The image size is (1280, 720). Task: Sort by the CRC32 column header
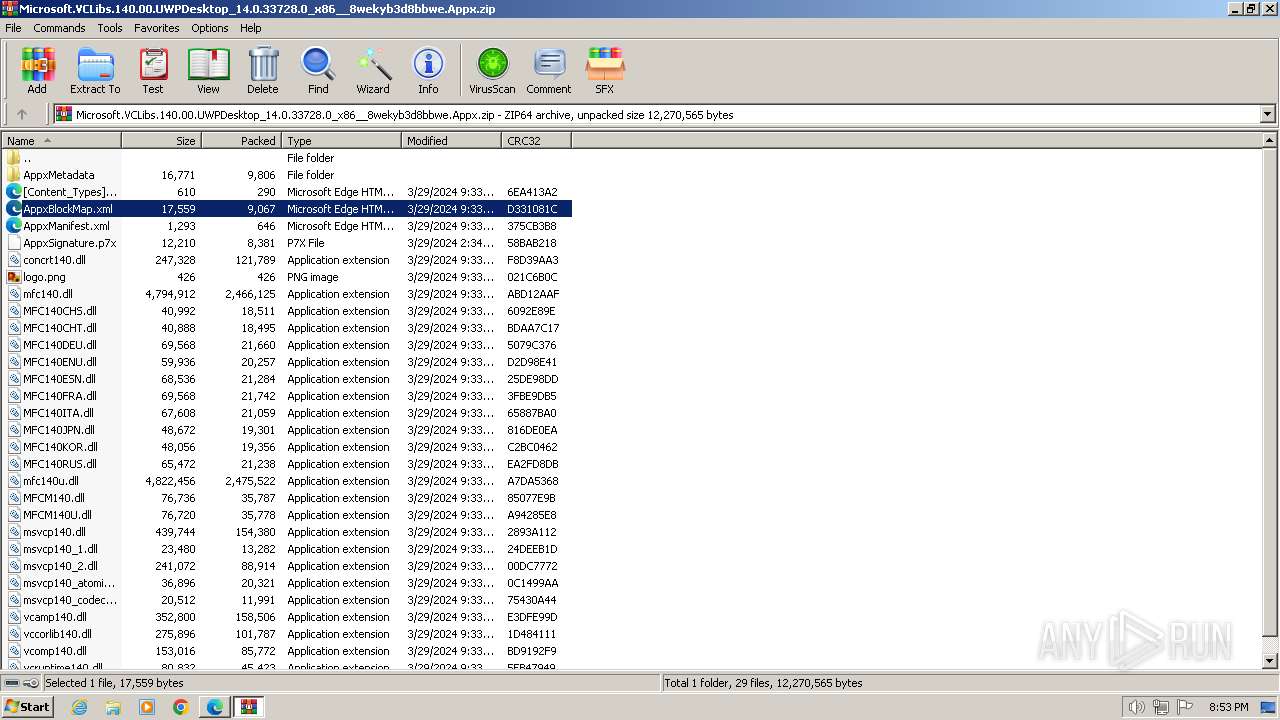537,141
